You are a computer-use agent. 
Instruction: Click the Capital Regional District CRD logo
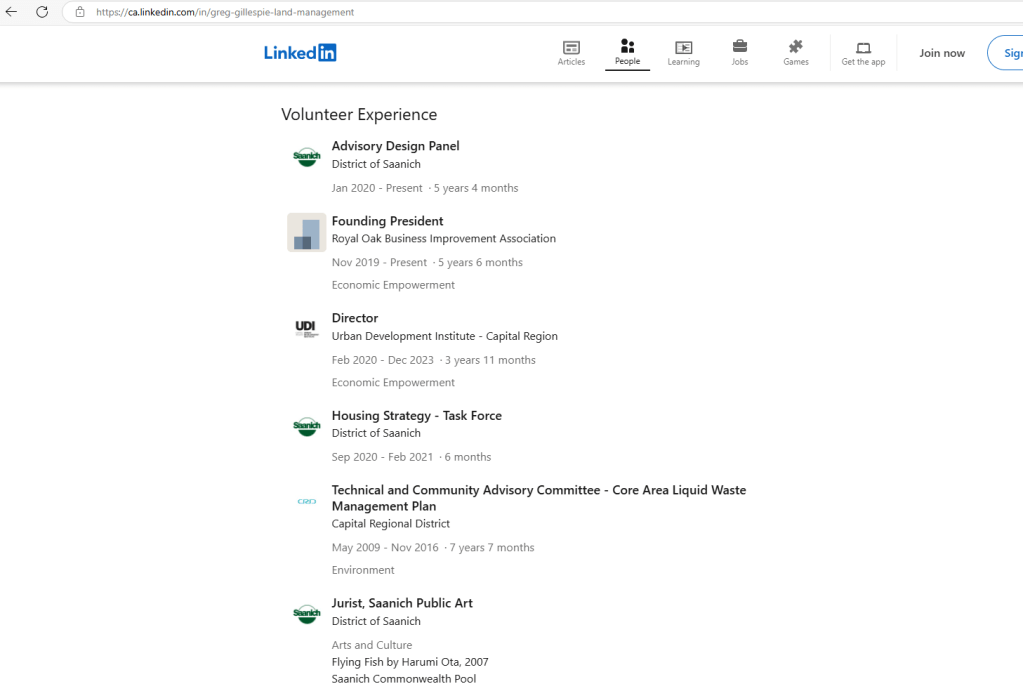coord(306,501)
